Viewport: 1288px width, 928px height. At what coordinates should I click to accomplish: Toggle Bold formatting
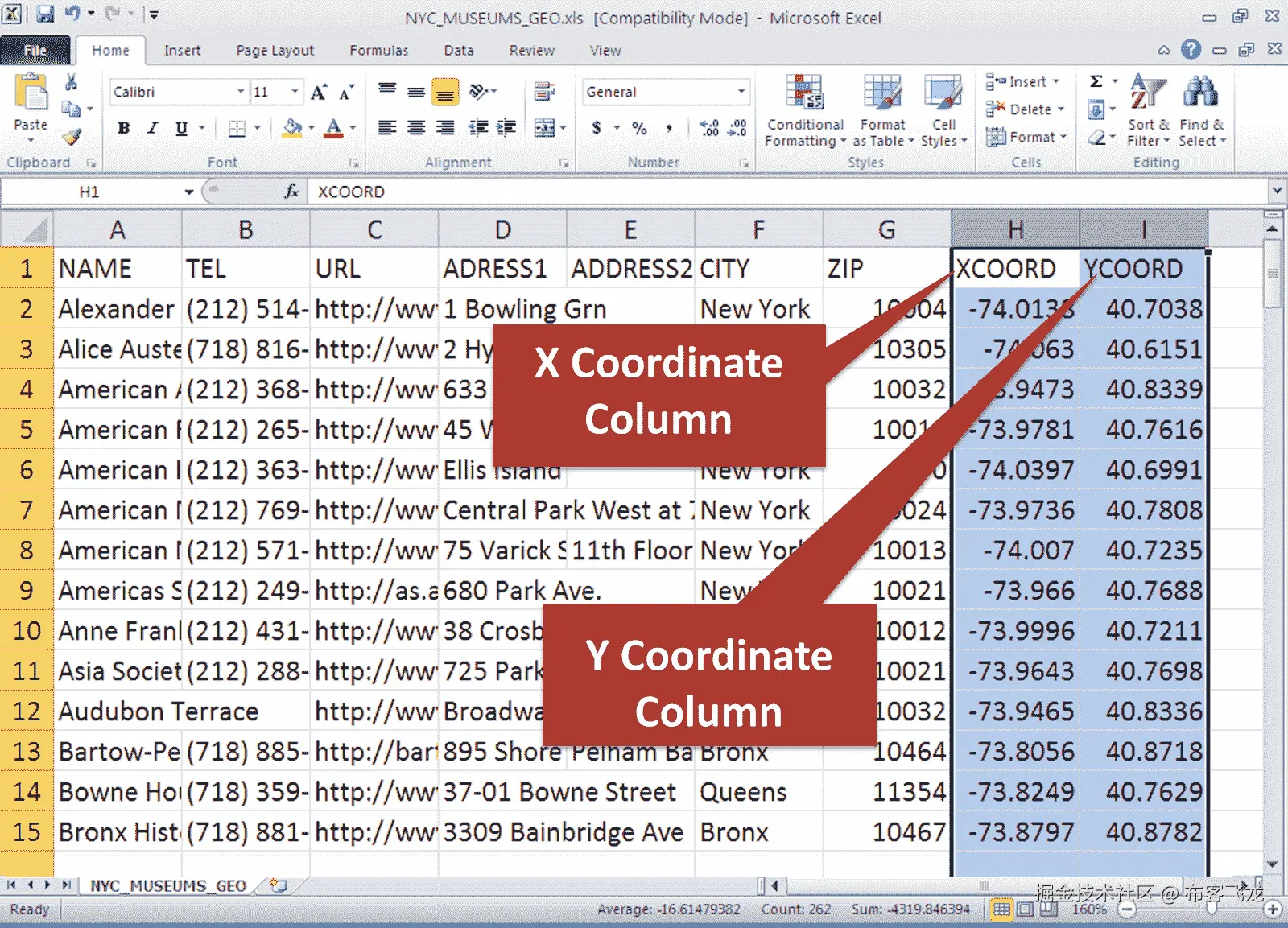click(x=123, y=128)
